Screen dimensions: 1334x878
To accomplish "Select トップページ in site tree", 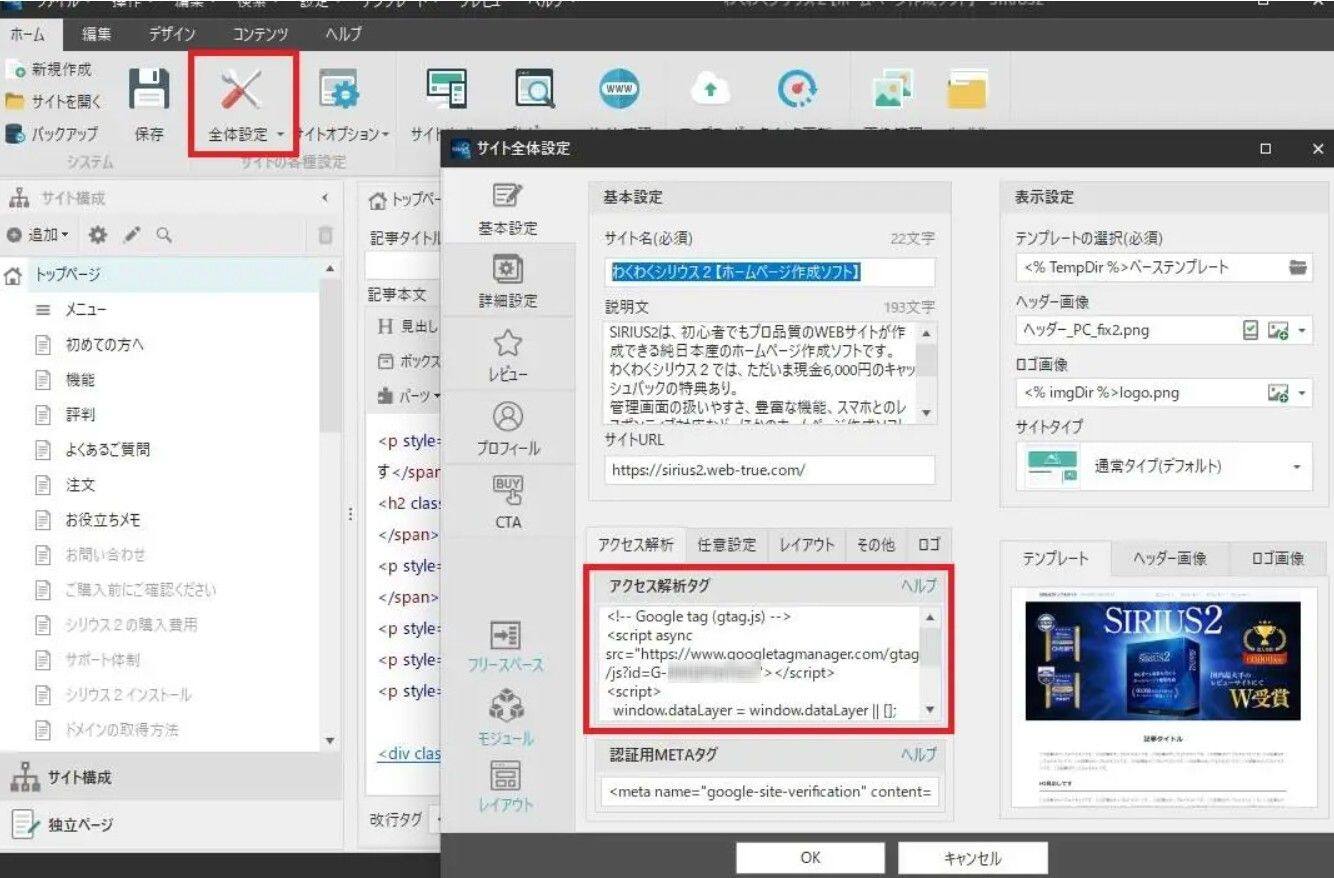I will [69, 274].
